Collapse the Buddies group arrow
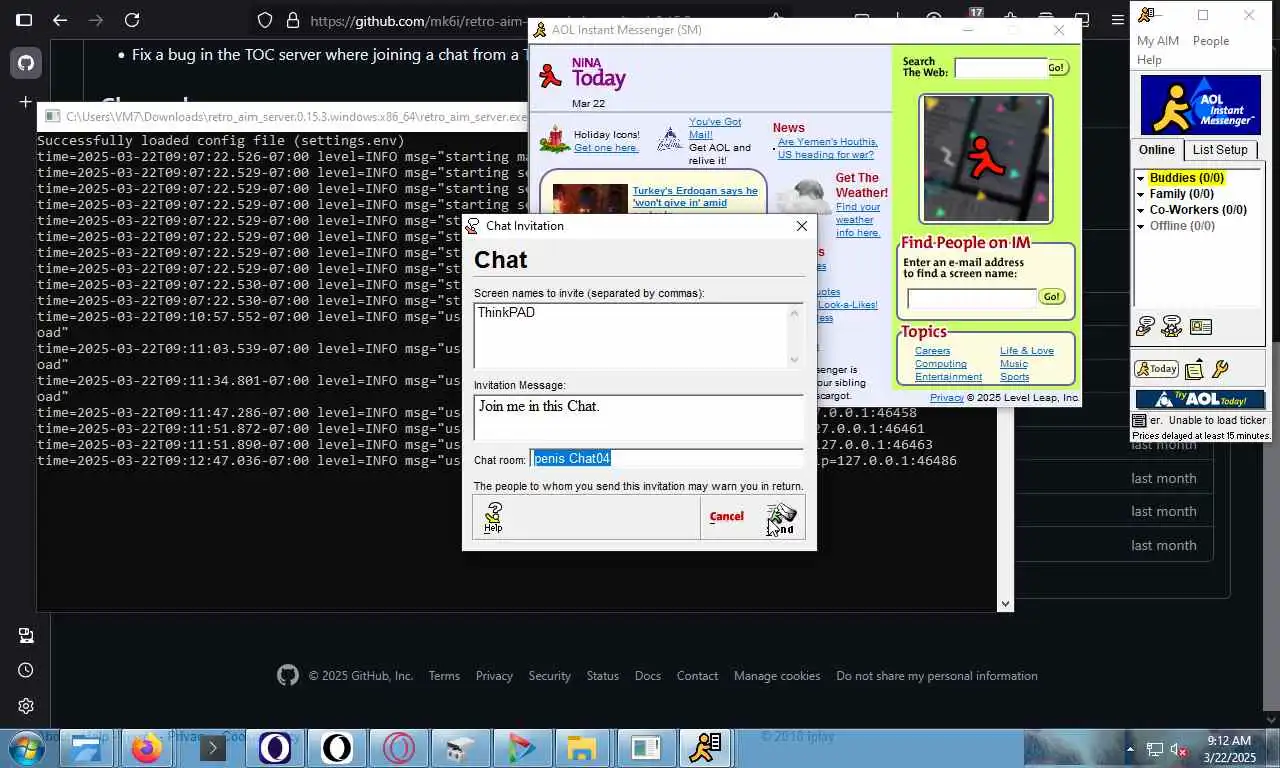The width and height of the screenshot is (1280, 768). pyautogui.click(x=1140, y=179)
